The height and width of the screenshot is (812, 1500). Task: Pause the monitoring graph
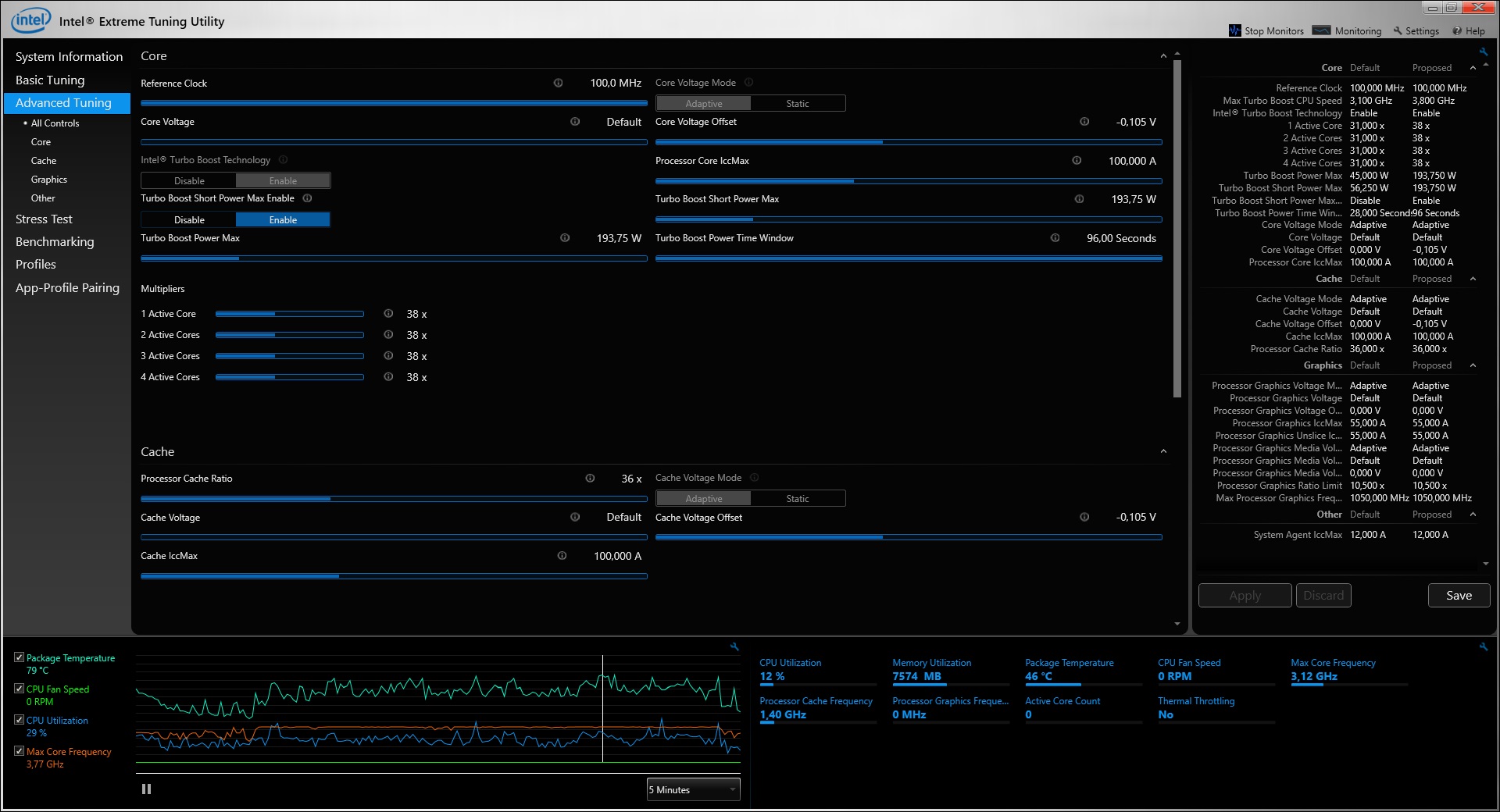coord(146,789)
